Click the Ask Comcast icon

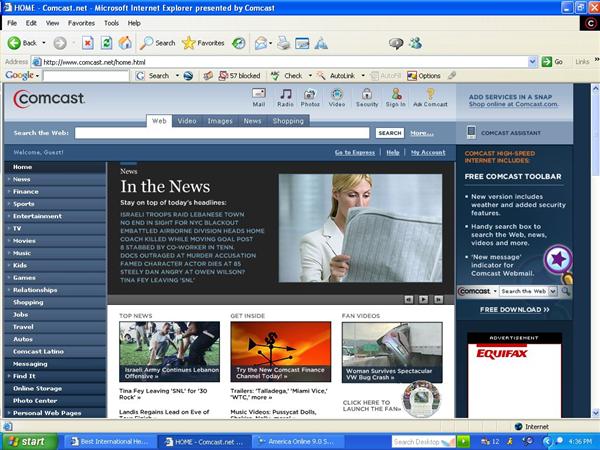pos(430,98)
